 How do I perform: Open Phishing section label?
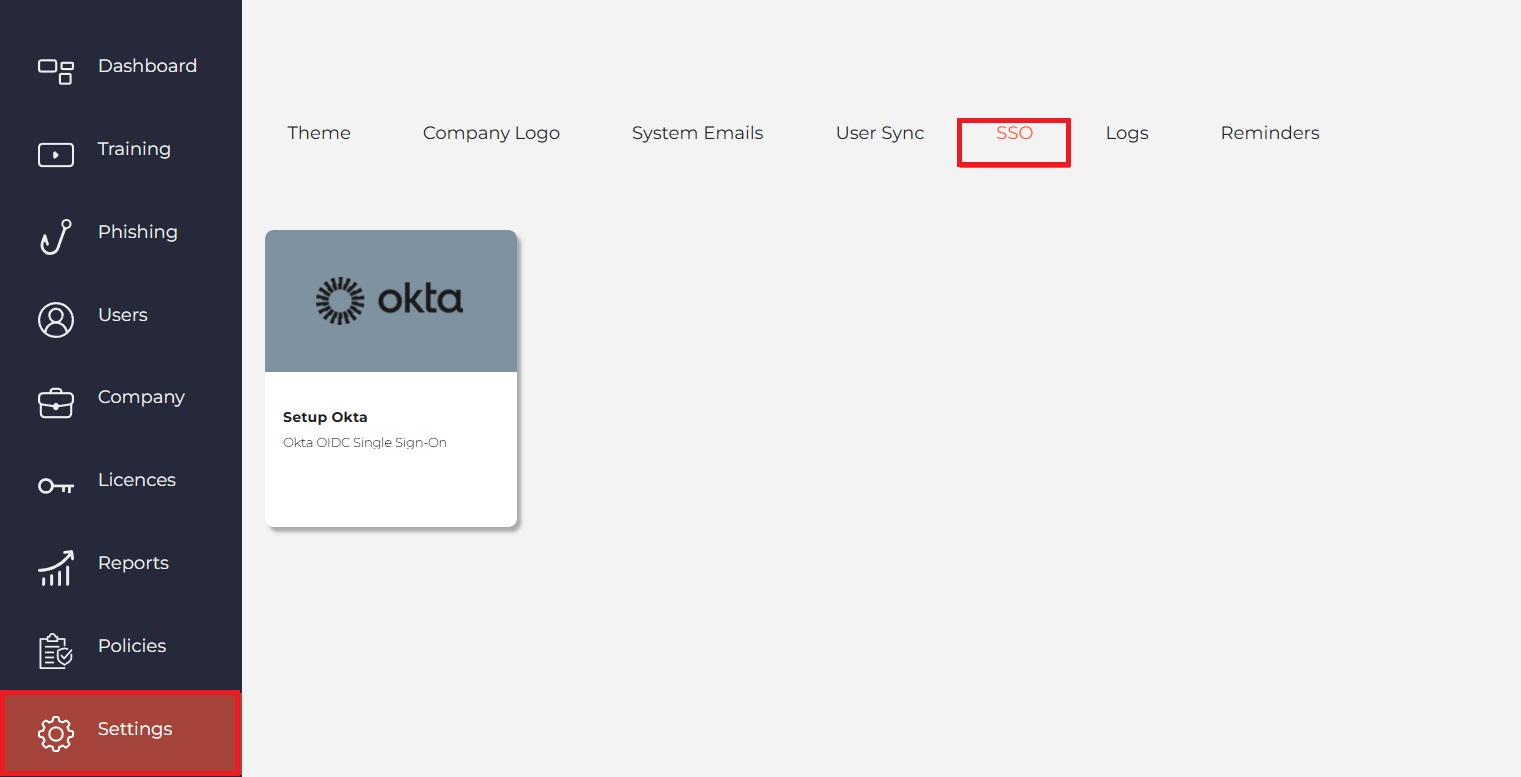click(138, 232)
